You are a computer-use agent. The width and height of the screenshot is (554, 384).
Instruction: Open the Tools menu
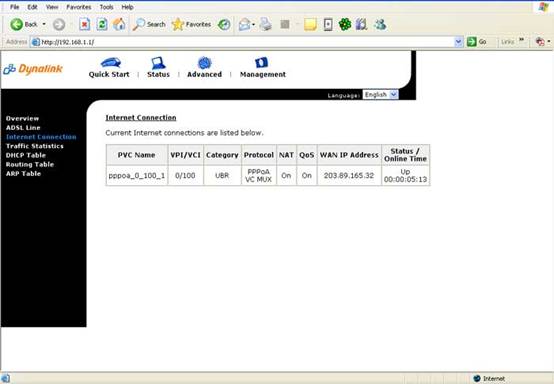106,7
